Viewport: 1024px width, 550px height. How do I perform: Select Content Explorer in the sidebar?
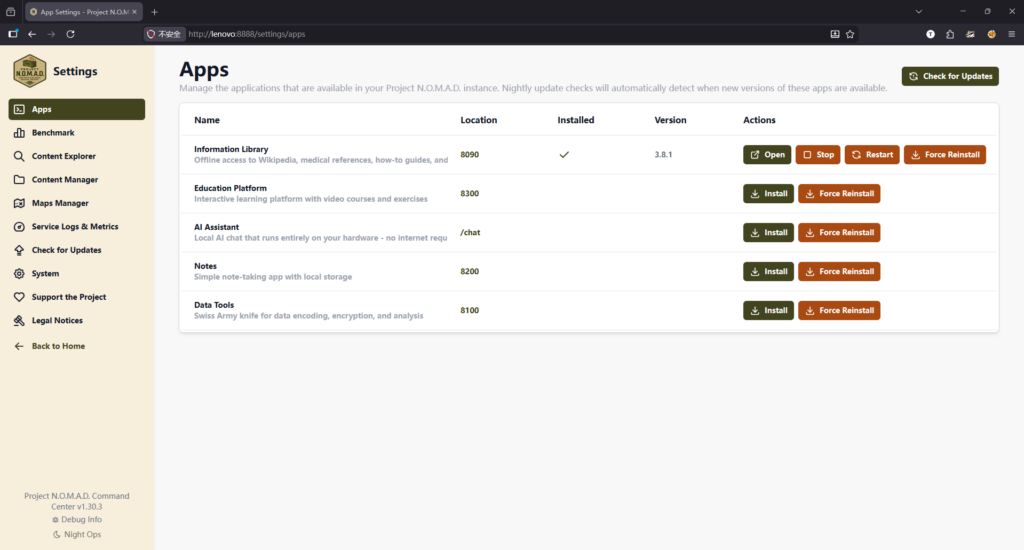click(x=63, y=156)
